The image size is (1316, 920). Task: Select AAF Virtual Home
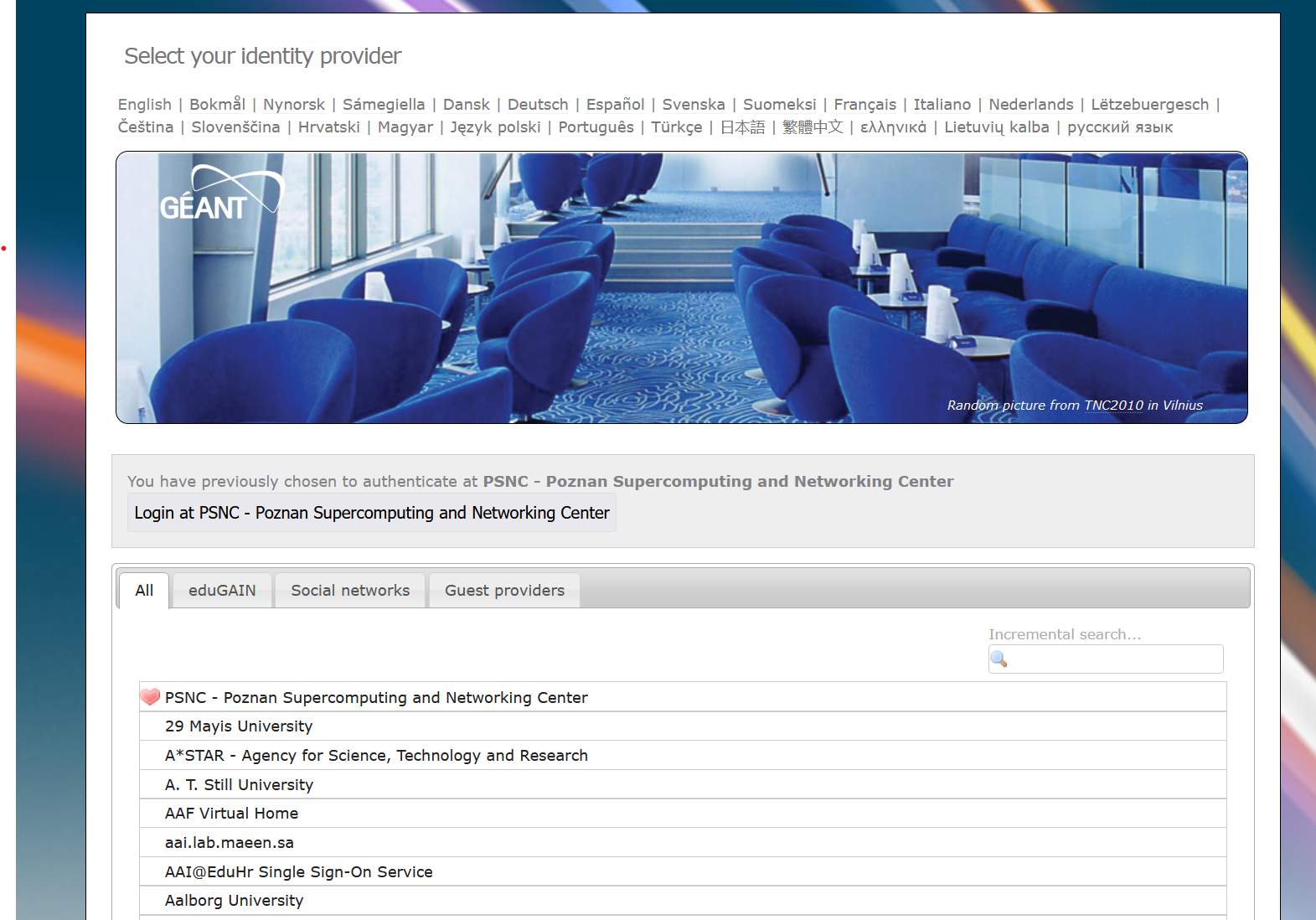683,814
